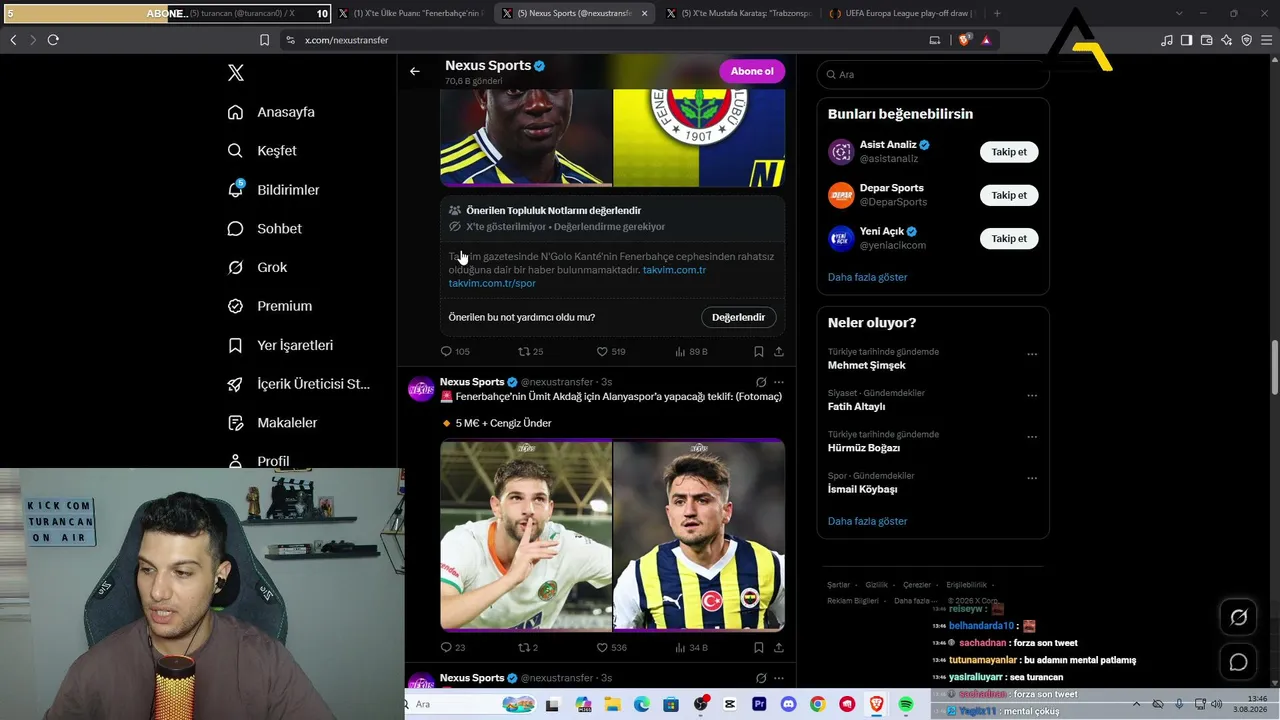Reply to the tweet with 23 comments
The image size is (1280, 720).
tap(453, 648)
